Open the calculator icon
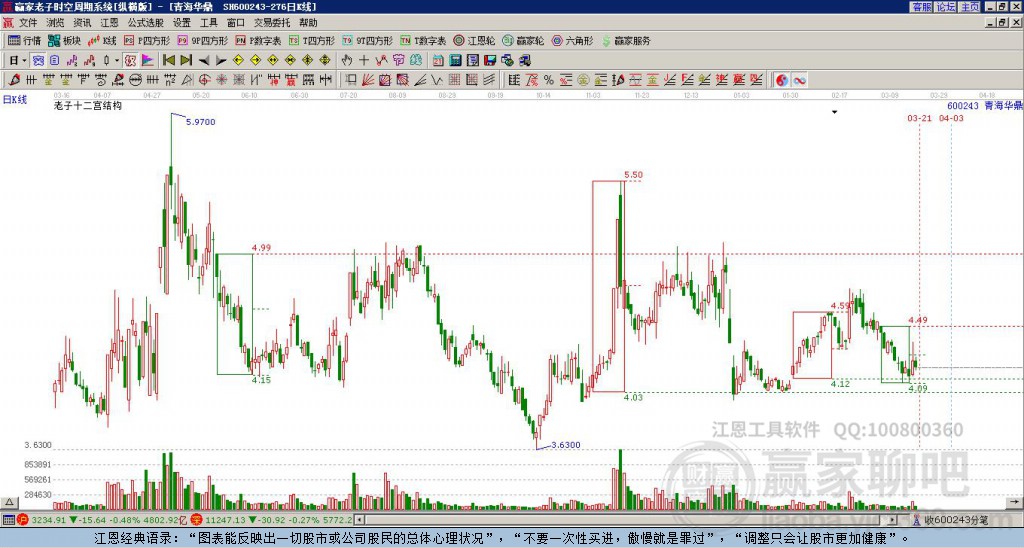The height and width of the screenshot is (548, 1024). [455, 60]
